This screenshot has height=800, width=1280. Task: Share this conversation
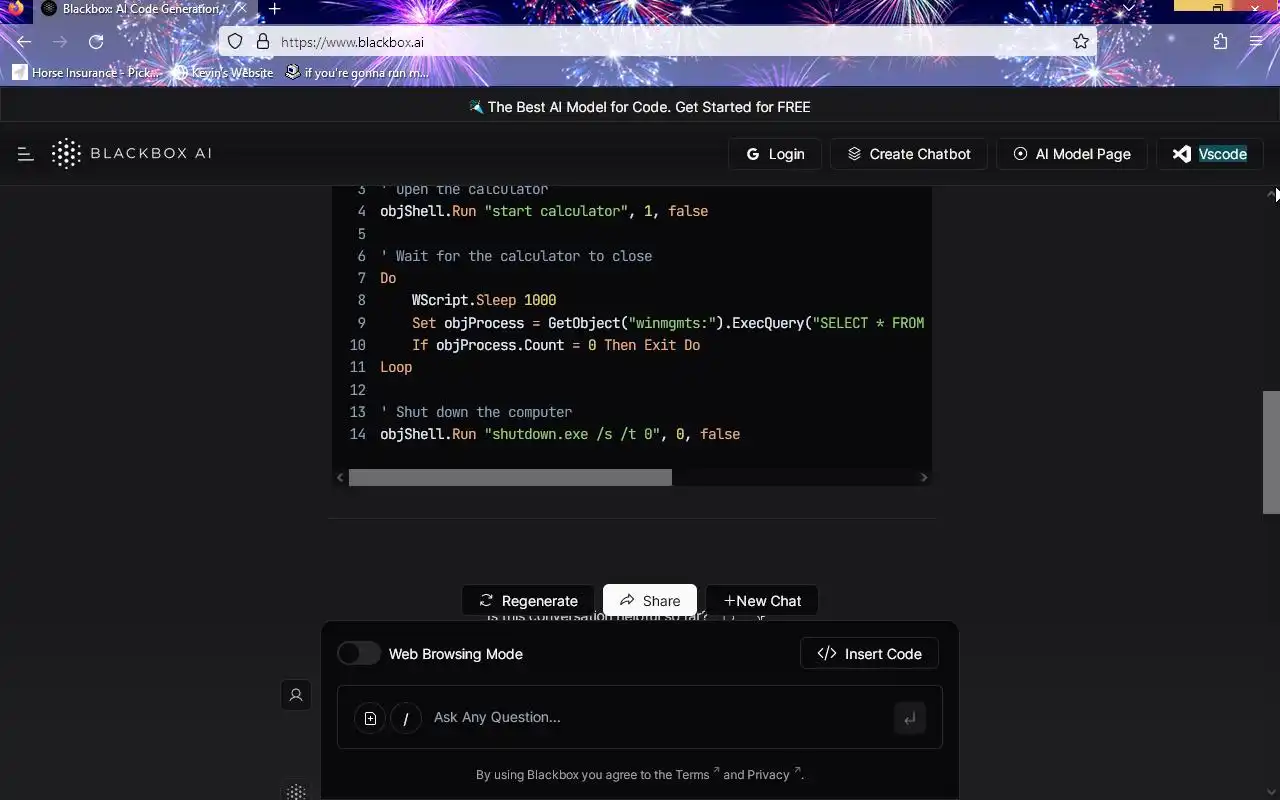coord(650,600)
